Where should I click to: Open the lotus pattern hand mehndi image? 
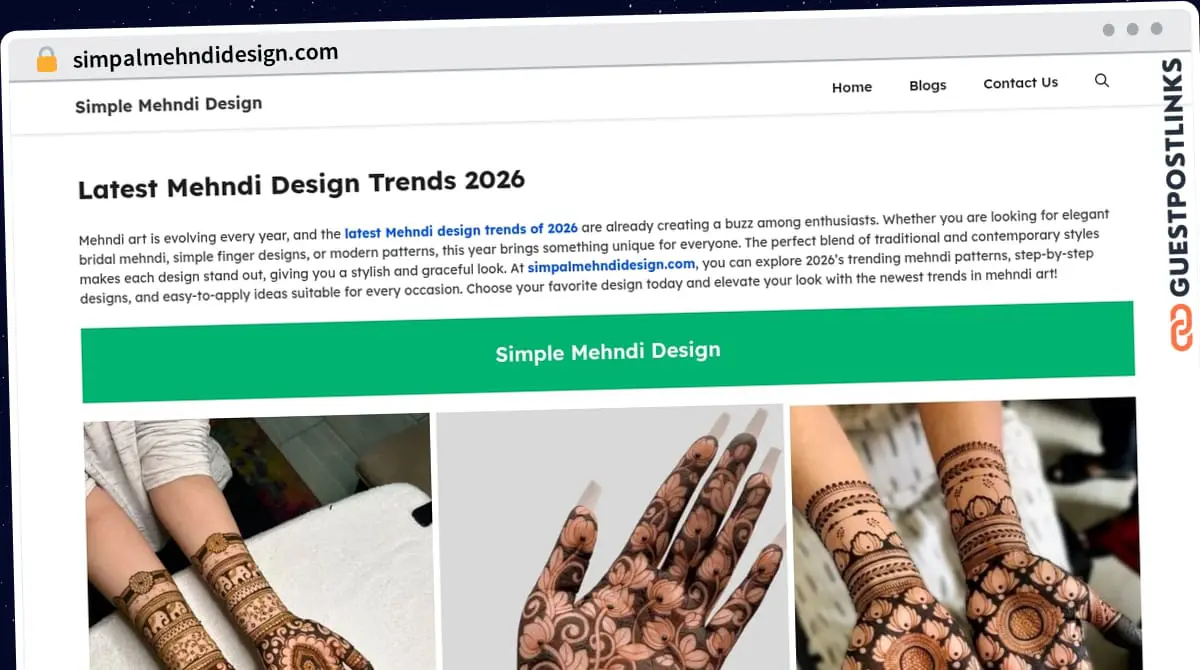pyautogui.click(x=610, y=537)
